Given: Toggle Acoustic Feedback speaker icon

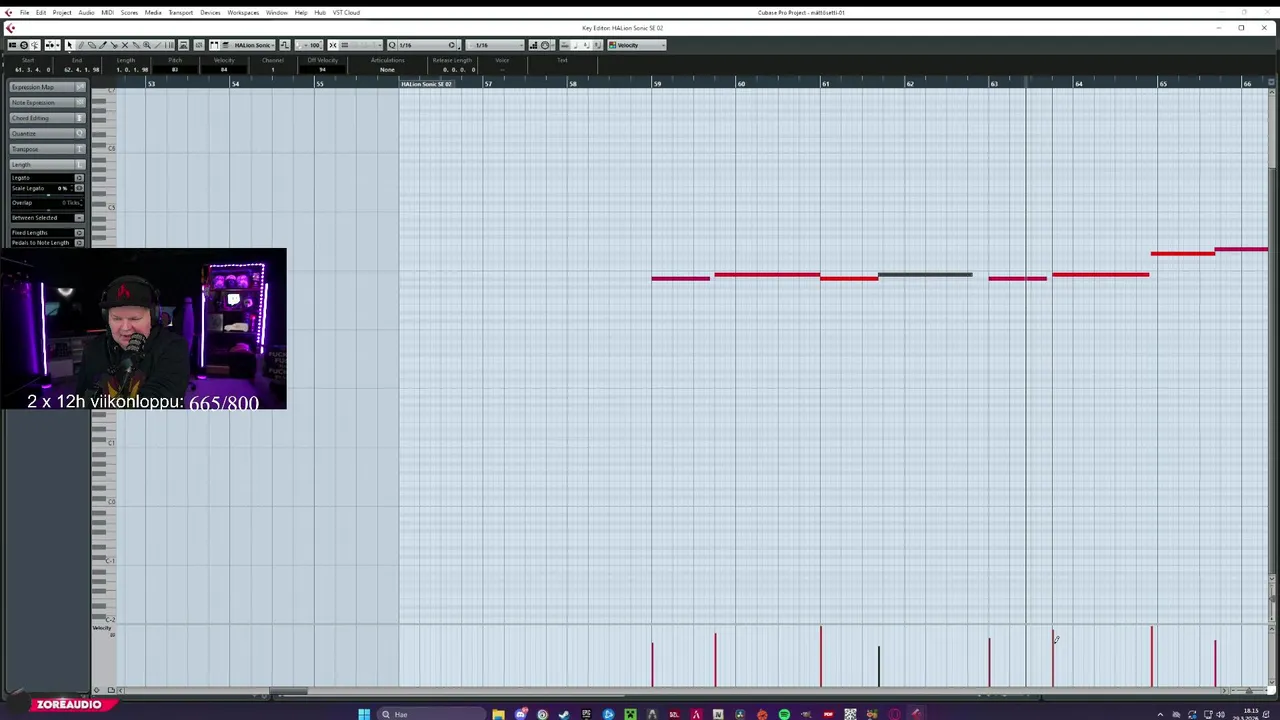Looking at the screenshot, I should pos(35,45).
